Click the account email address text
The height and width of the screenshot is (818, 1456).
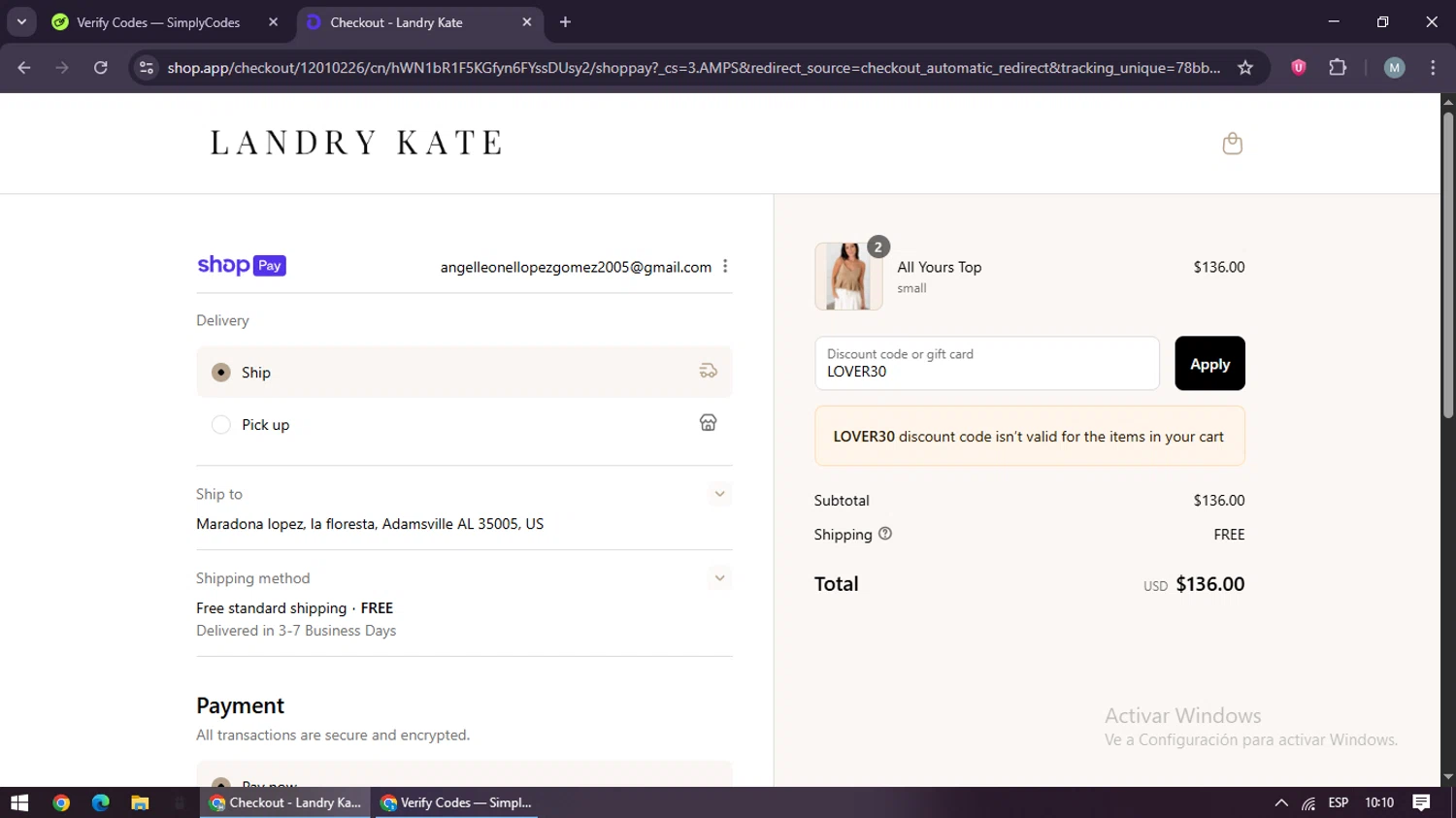[576, 267]
